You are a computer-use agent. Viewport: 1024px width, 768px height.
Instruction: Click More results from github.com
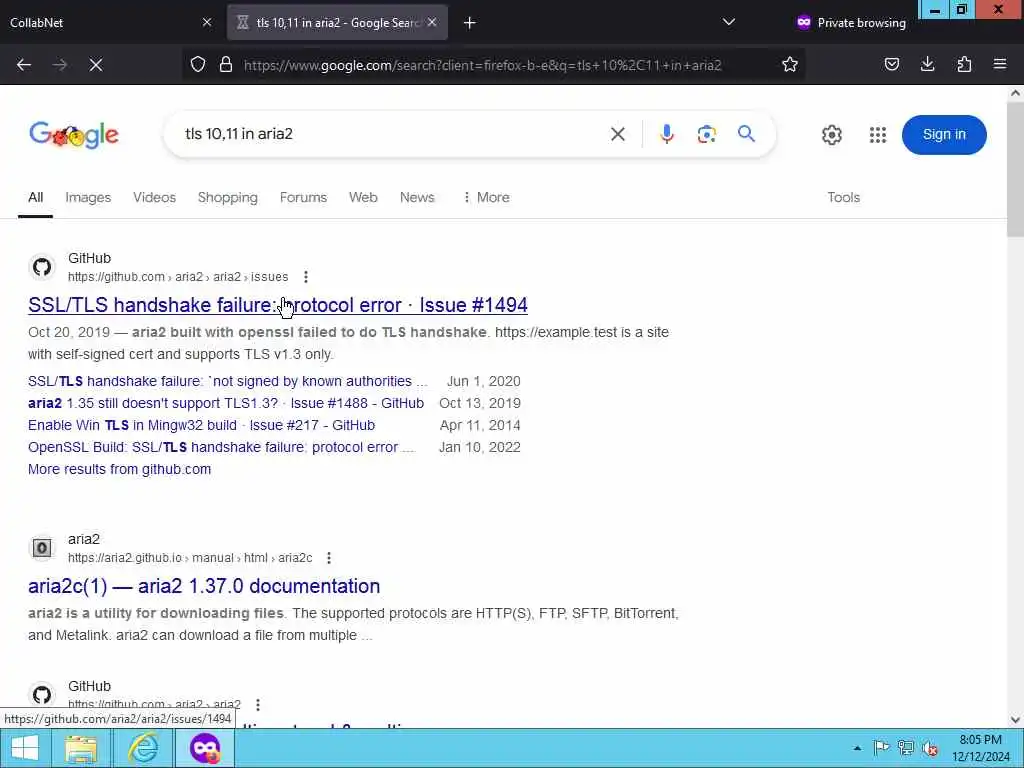(x=120, y=469)
